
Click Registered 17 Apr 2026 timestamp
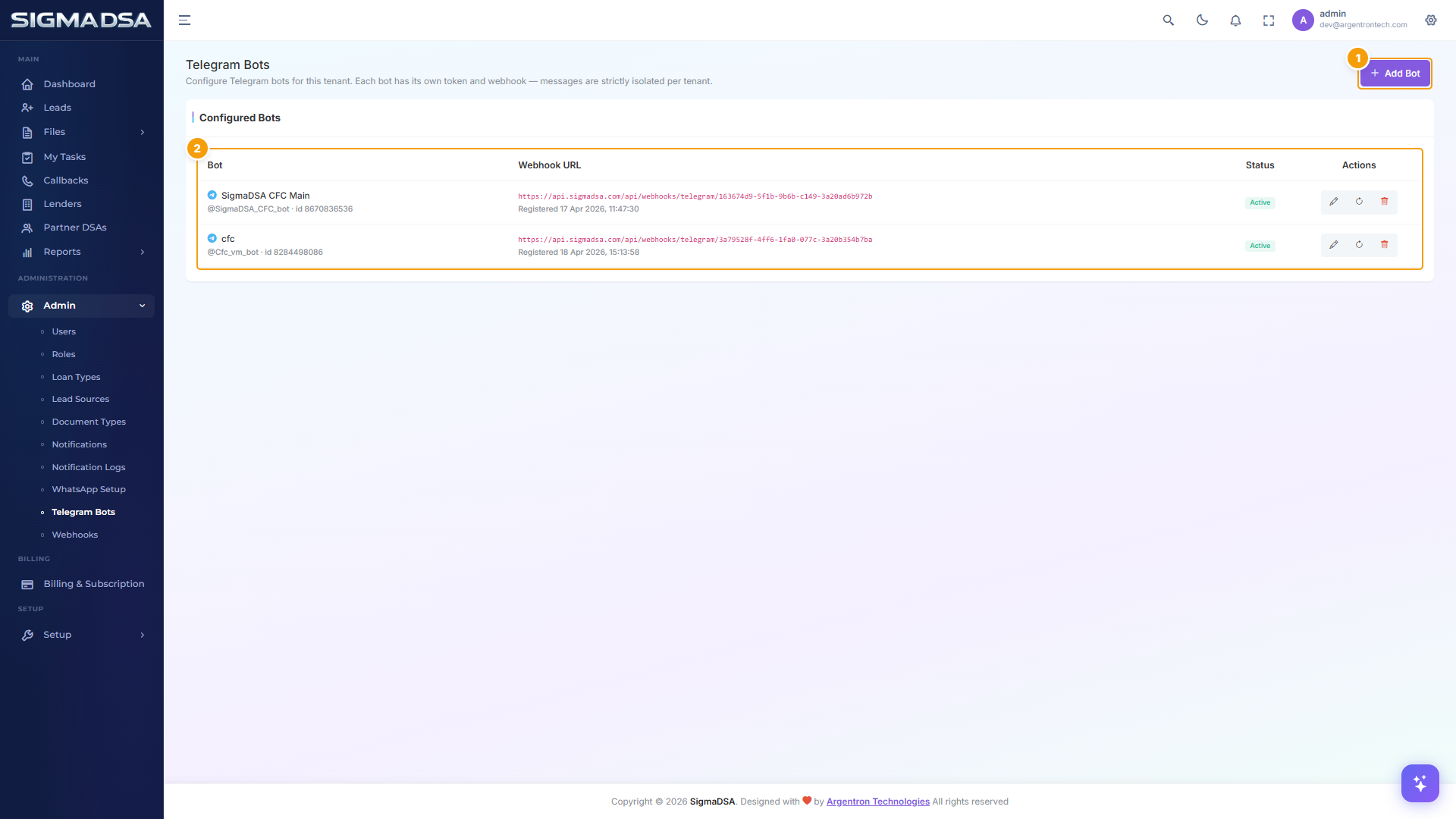point(578,209)
